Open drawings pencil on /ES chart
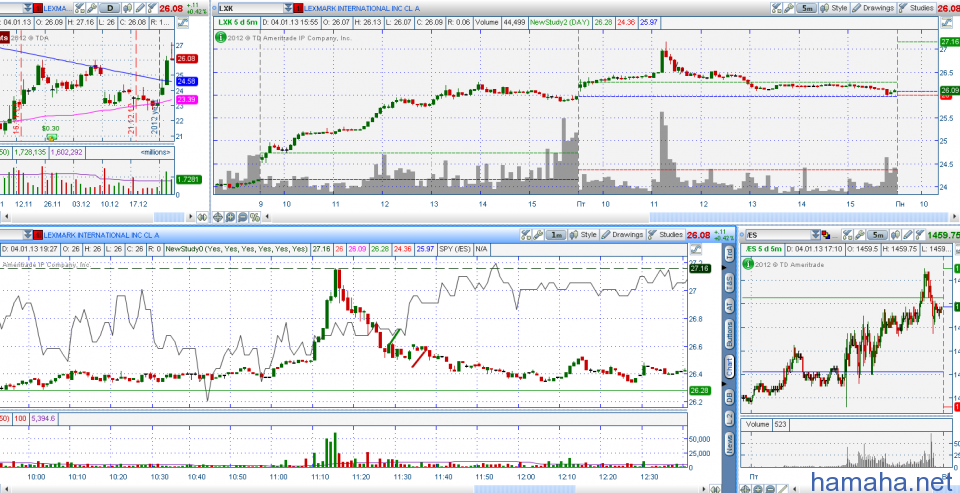 [x=908, y=235]
